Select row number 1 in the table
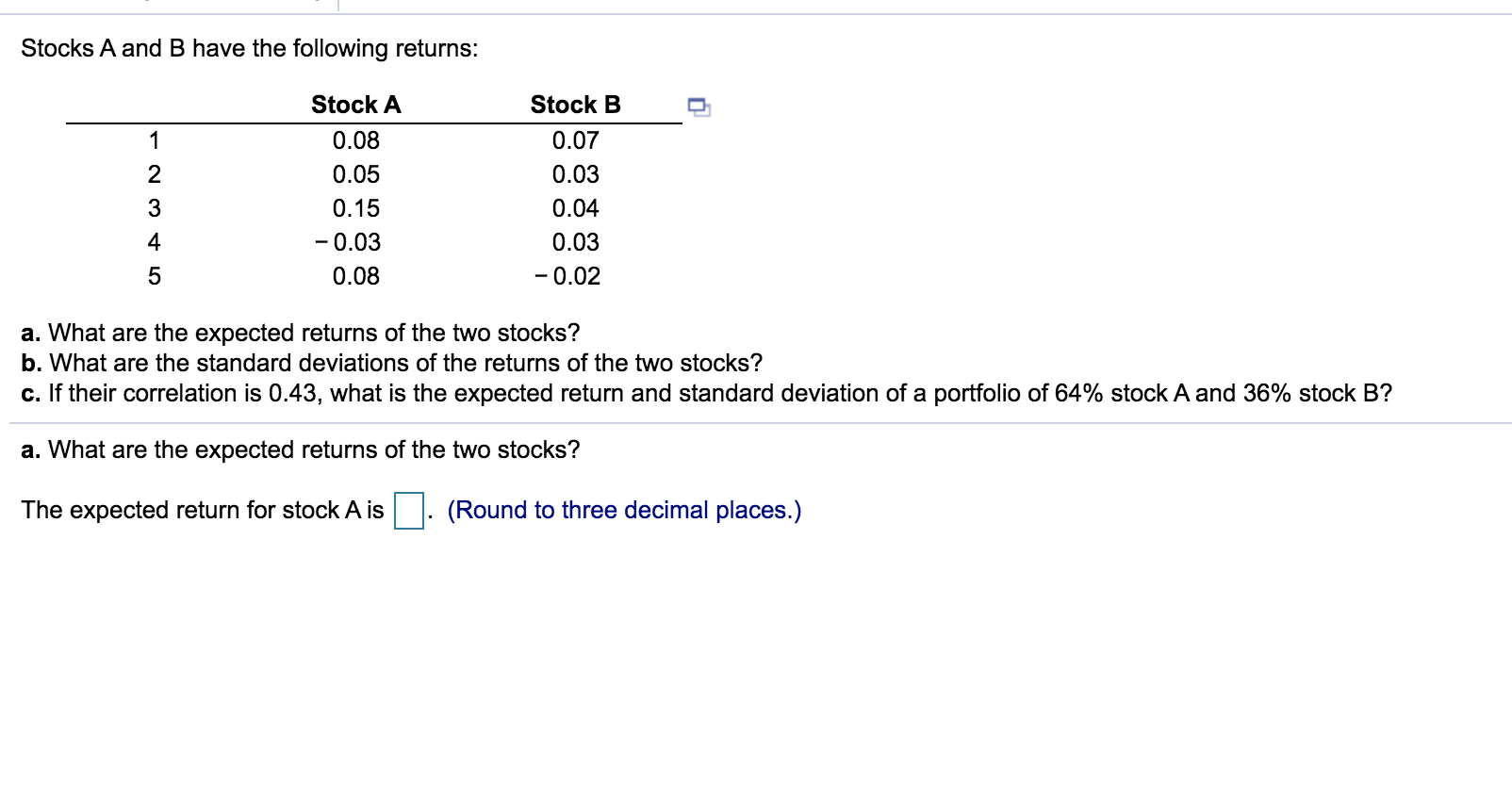Image resolution: width=1512 pixels, height=801 pixels. tap(154, 139)
